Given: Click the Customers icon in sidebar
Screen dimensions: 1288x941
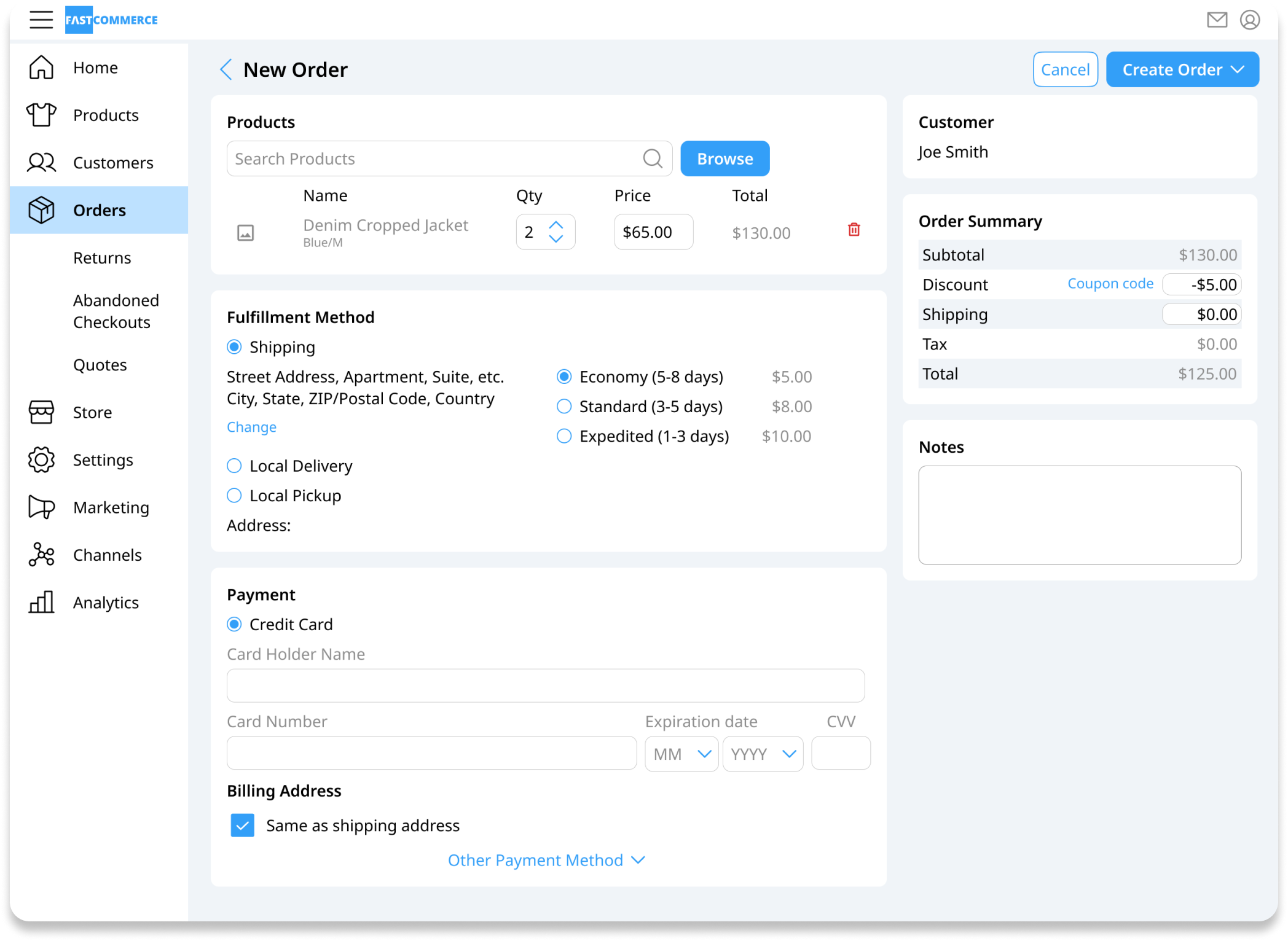Looking at the screenshot, I should (40, 162).
